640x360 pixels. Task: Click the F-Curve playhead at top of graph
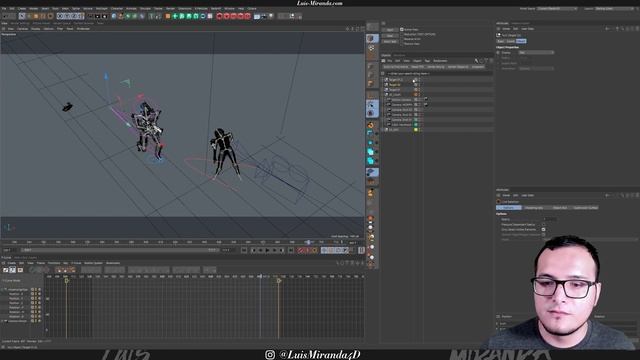tap(260, 276)
